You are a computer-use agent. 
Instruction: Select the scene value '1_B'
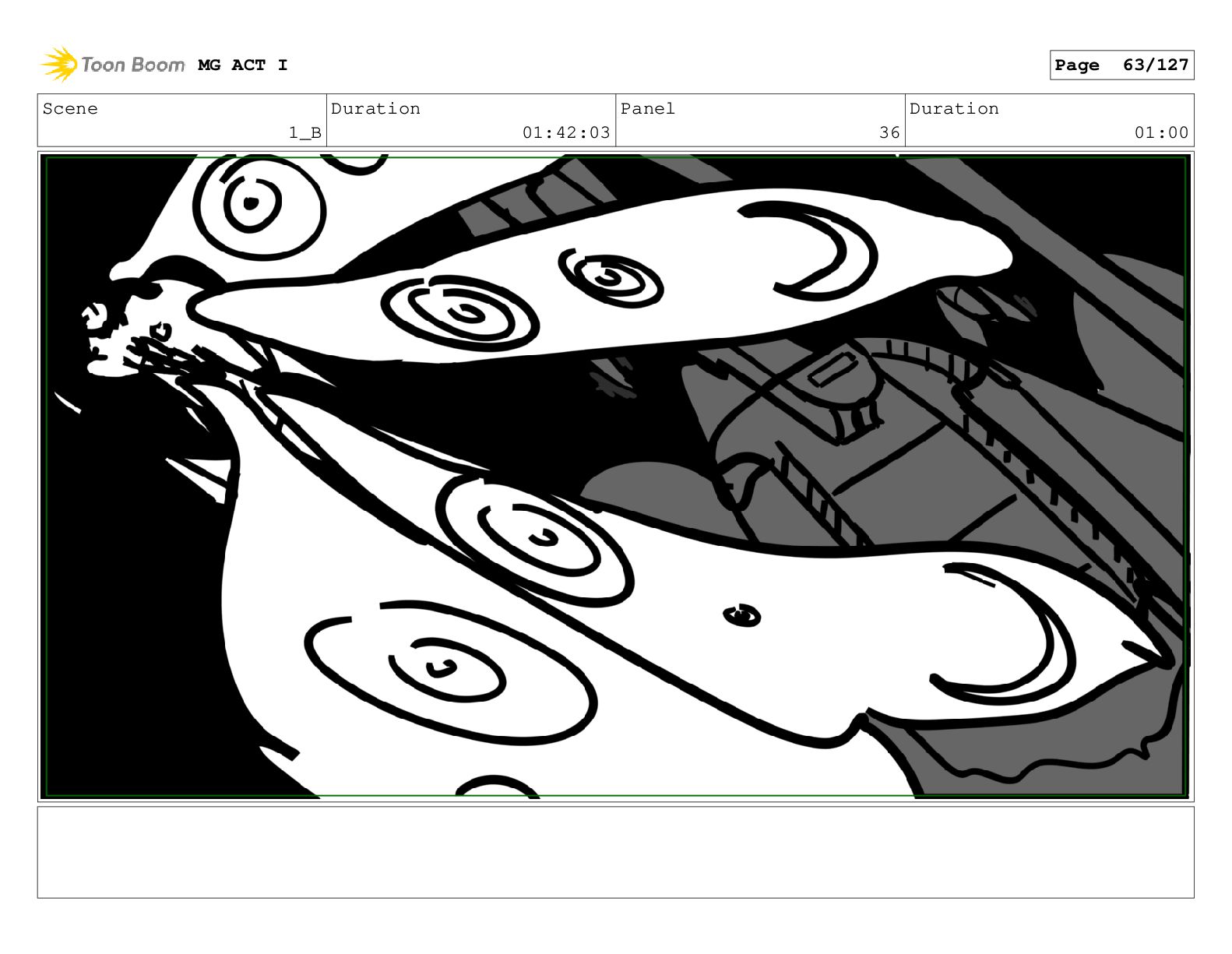click(x=305, y=133)
